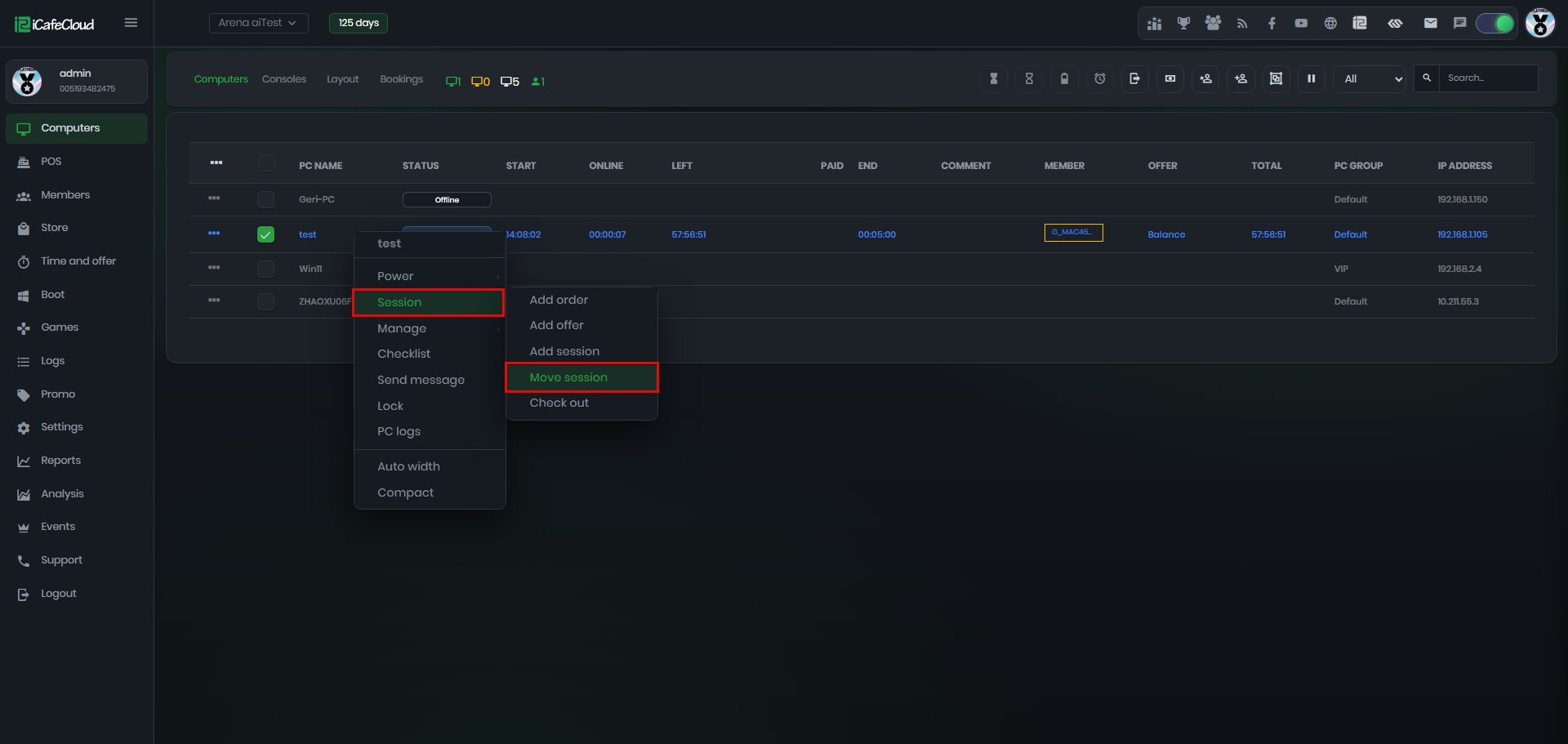Open the rankings podium icon in top bar

coord(1154,24)
